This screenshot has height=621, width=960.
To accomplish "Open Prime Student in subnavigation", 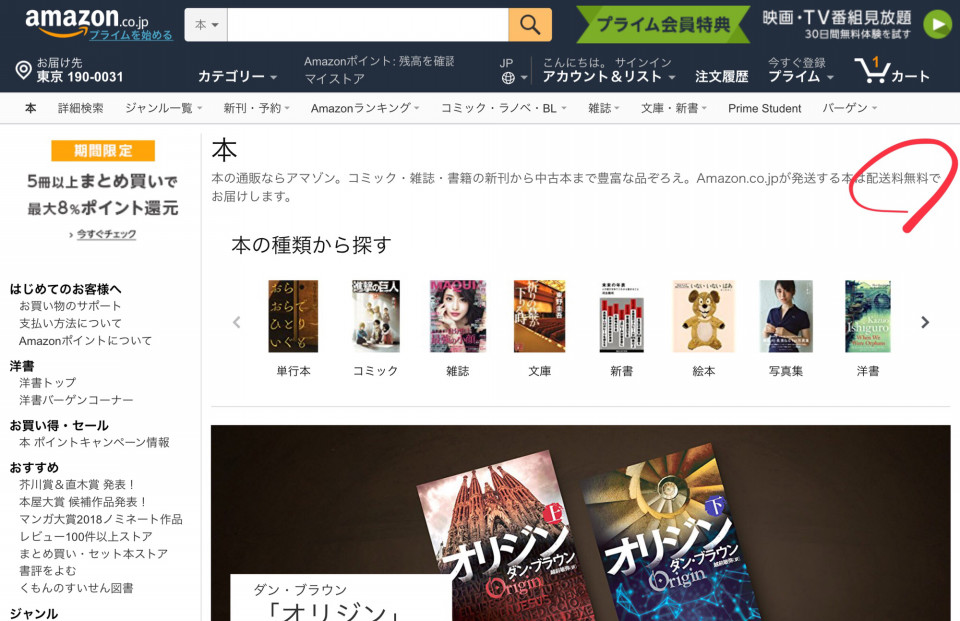I will click(764, 108).
